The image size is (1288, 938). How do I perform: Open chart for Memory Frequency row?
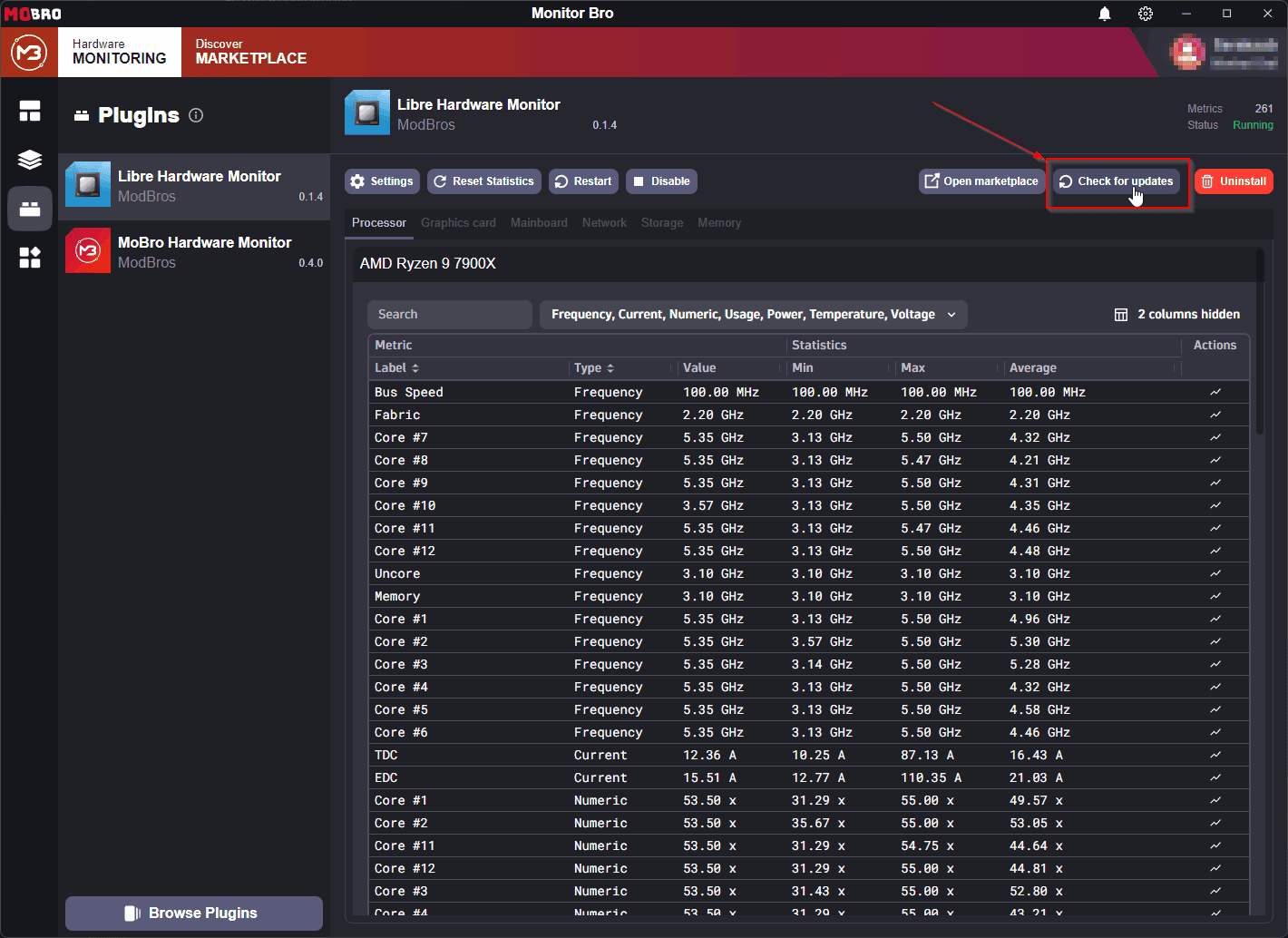pyautogui.click(x=1215, y=596)
